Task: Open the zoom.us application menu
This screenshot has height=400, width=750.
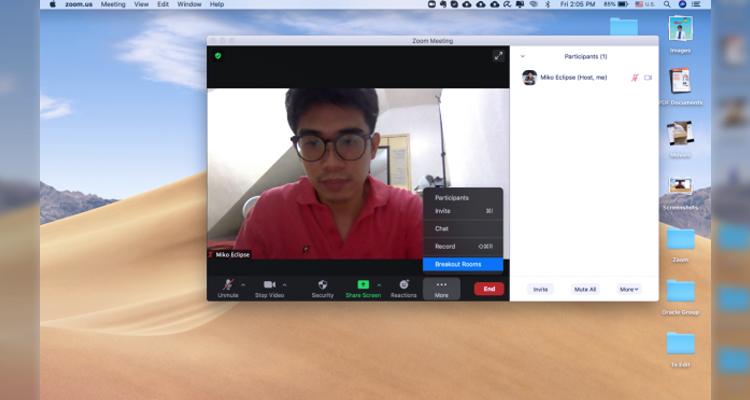Action: pyautogui.click(x=79, y=4)
